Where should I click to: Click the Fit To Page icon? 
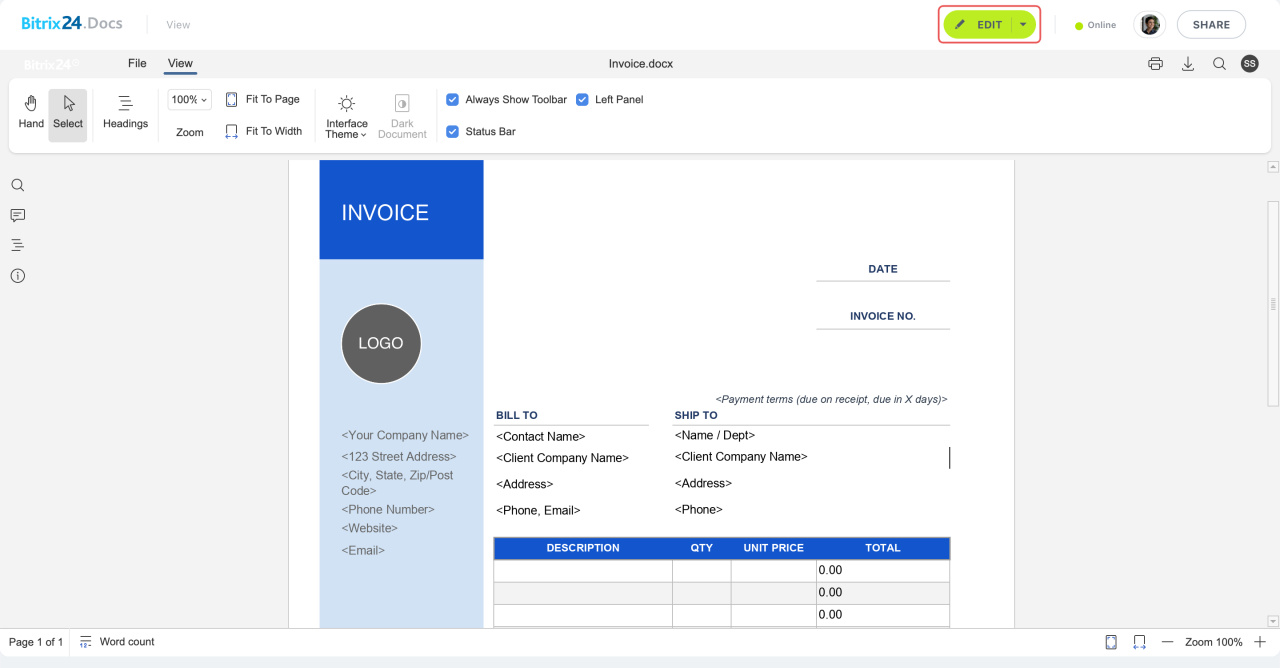pos(232,99)
